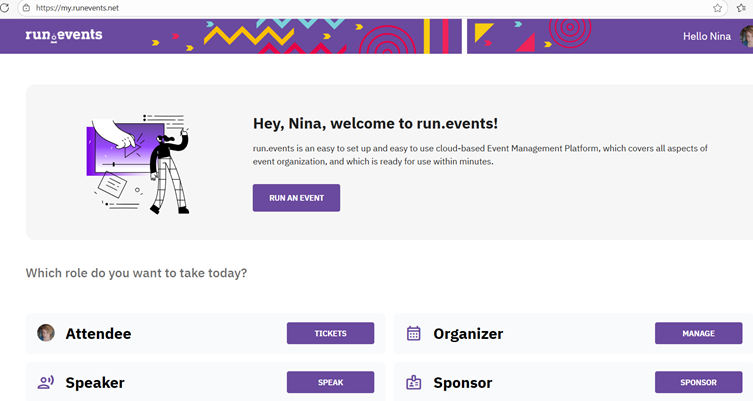Click the welcome illustration graphic
Screen dimensions: 753x401
tap(137, 163)
